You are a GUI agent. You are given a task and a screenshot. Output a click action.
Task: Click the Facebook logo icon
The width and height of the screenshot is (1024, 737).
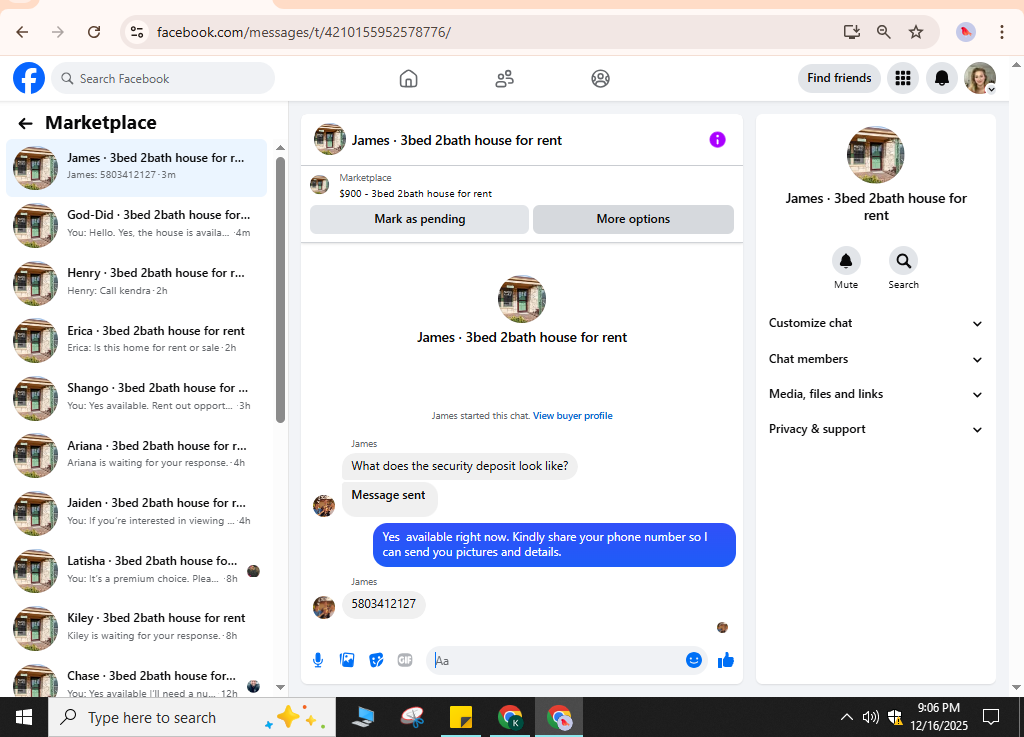29,78
